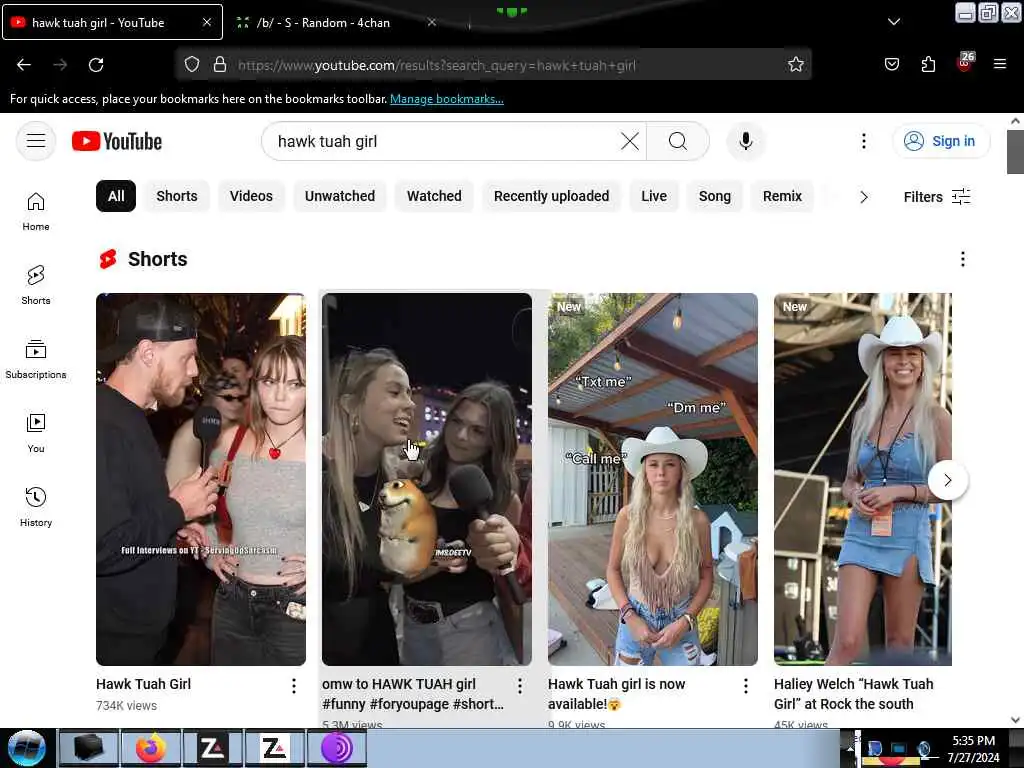This screenshot has height=768, width=1024.
Task: Click in the YouTube search input field
Action: (444, 141)
